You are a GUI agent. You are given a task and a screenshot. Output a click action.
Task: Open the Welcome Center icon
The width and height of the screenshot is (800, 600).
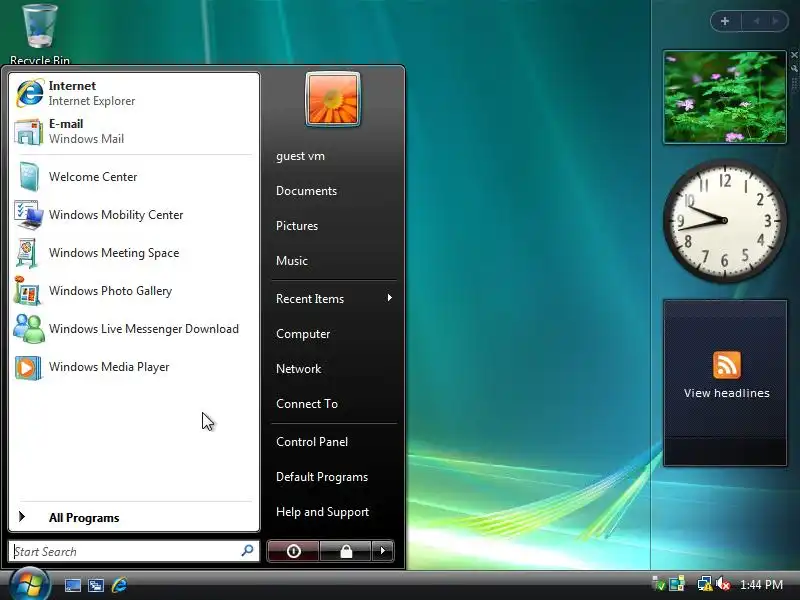click(28, 177)
